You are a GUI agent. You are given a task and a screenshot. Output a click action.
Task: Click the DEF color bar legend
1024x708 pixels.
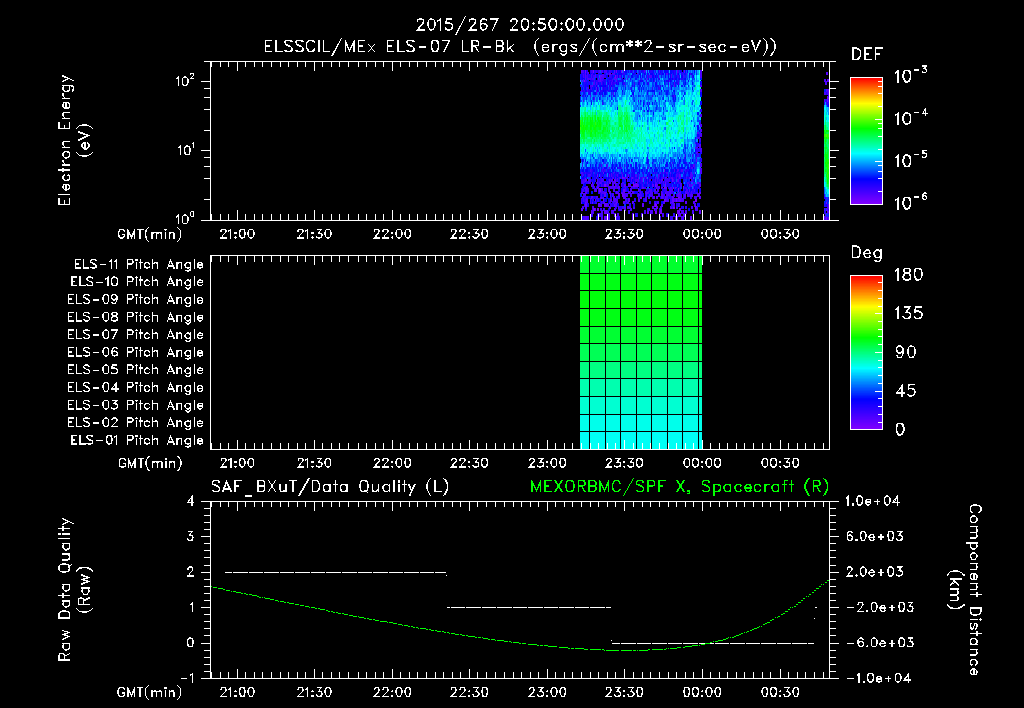(866, 140)
